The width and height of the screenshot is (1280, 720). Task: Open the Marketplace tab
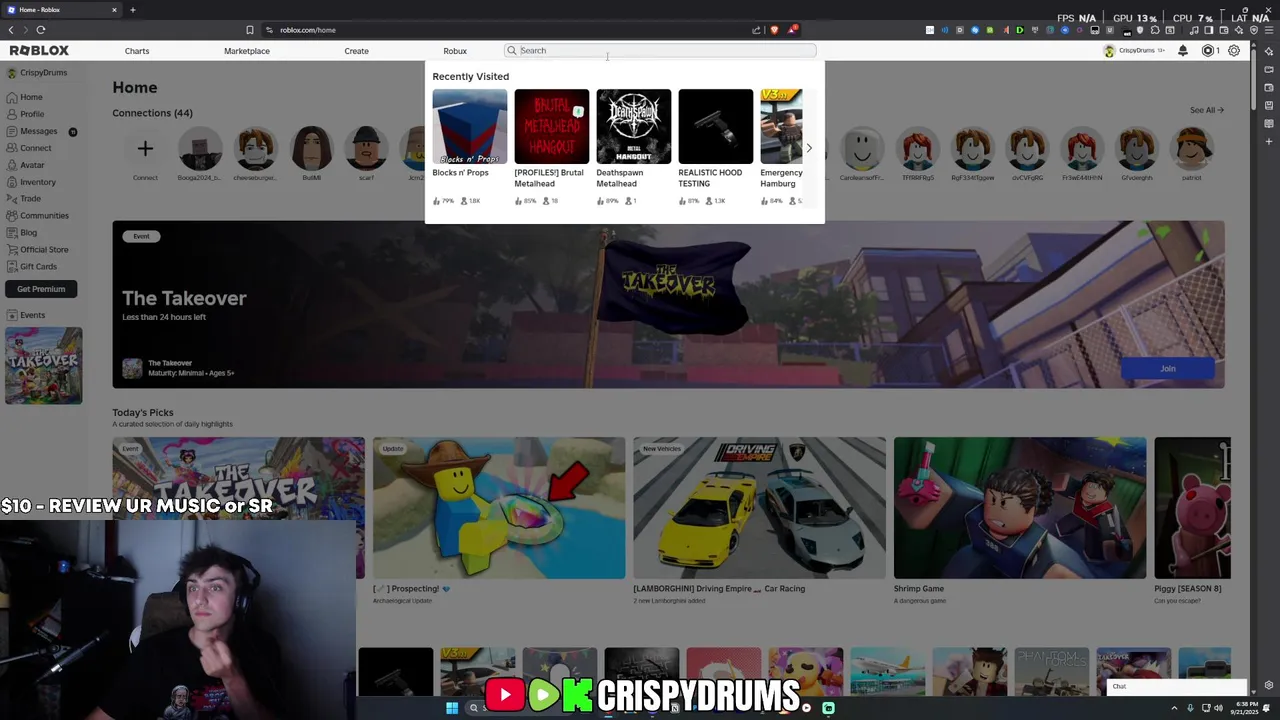pos(247,51)
